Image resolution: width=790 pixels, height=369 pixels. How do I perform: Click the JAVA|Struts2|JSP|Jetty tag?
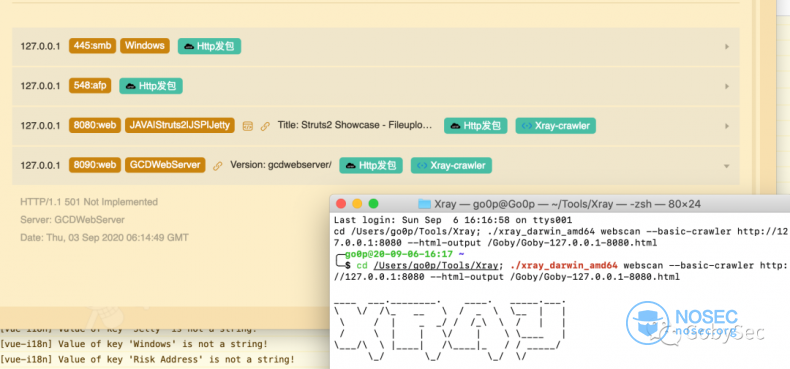coord(180,126)
